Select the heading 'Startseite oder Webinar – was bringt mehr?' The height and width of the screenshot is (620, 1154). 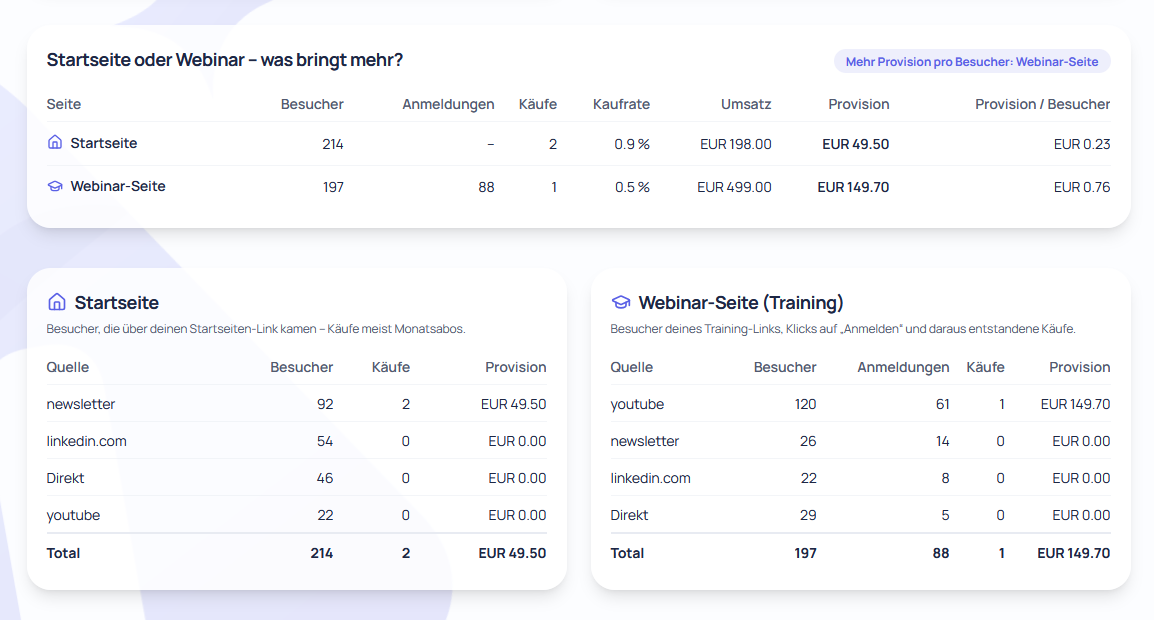tap(224, 60)
